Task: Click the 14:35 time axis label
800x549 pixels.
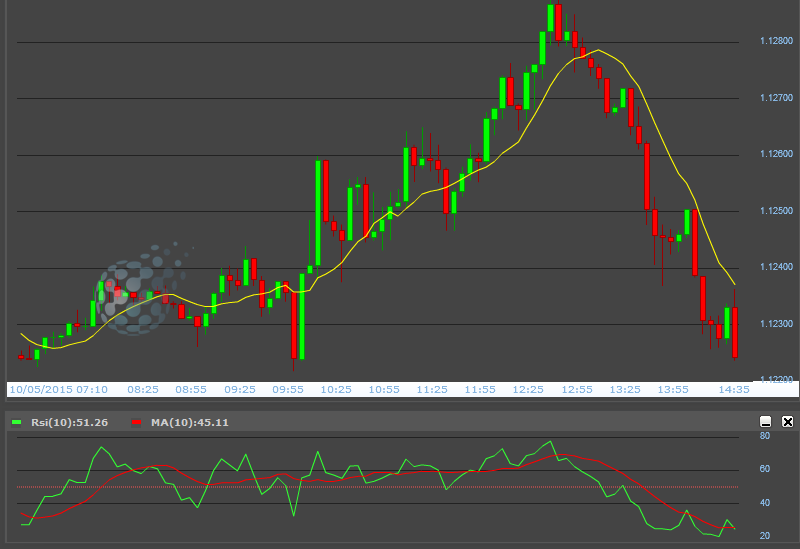Action: [x=734, y=389]
